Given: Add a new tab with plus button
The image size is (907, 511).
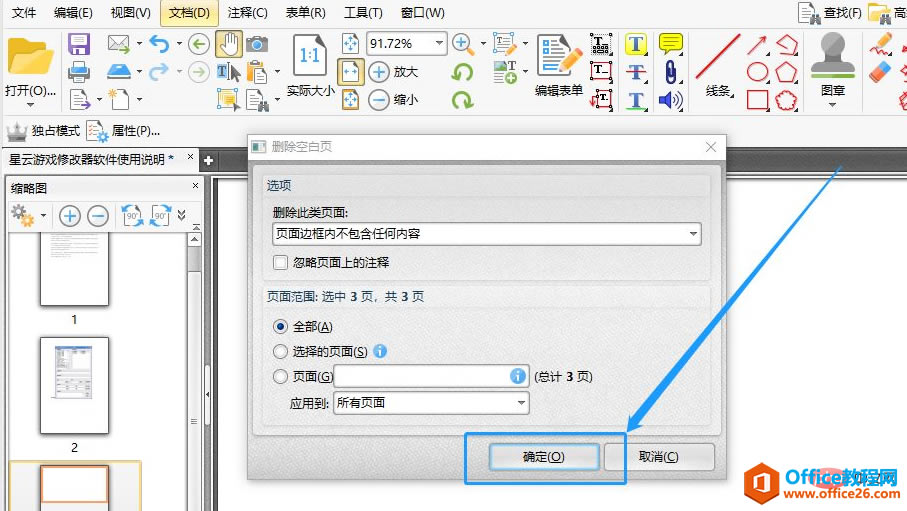Looking at the screenshot, I should [208, 161].
